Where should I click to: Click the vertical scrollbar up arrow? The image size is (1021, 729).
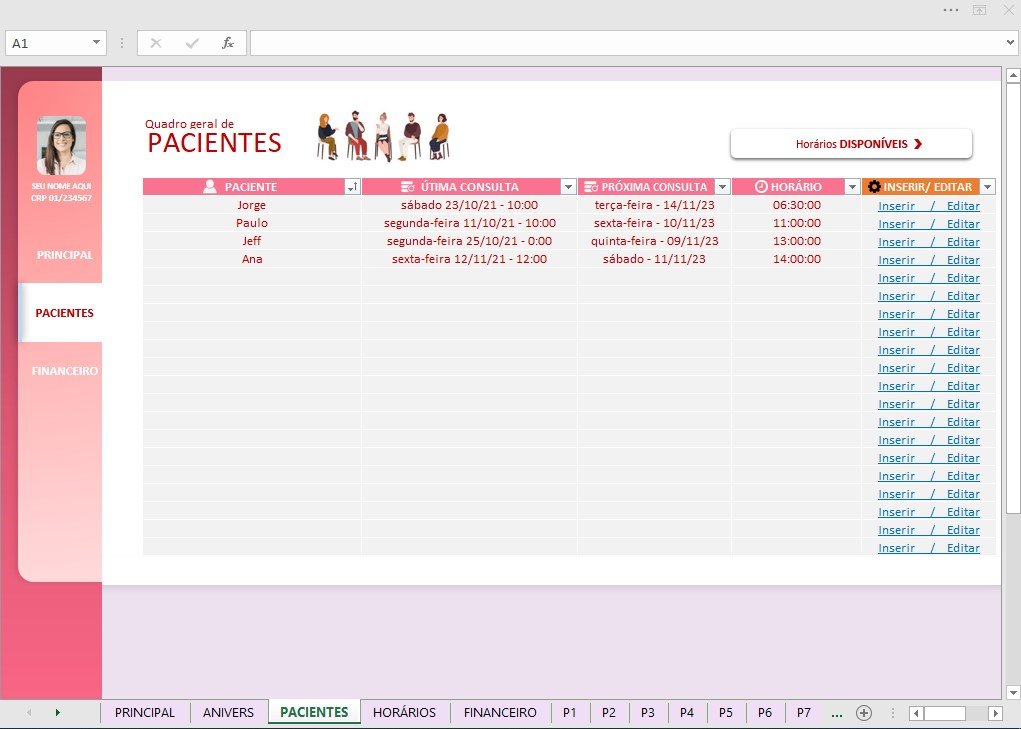1013,76
